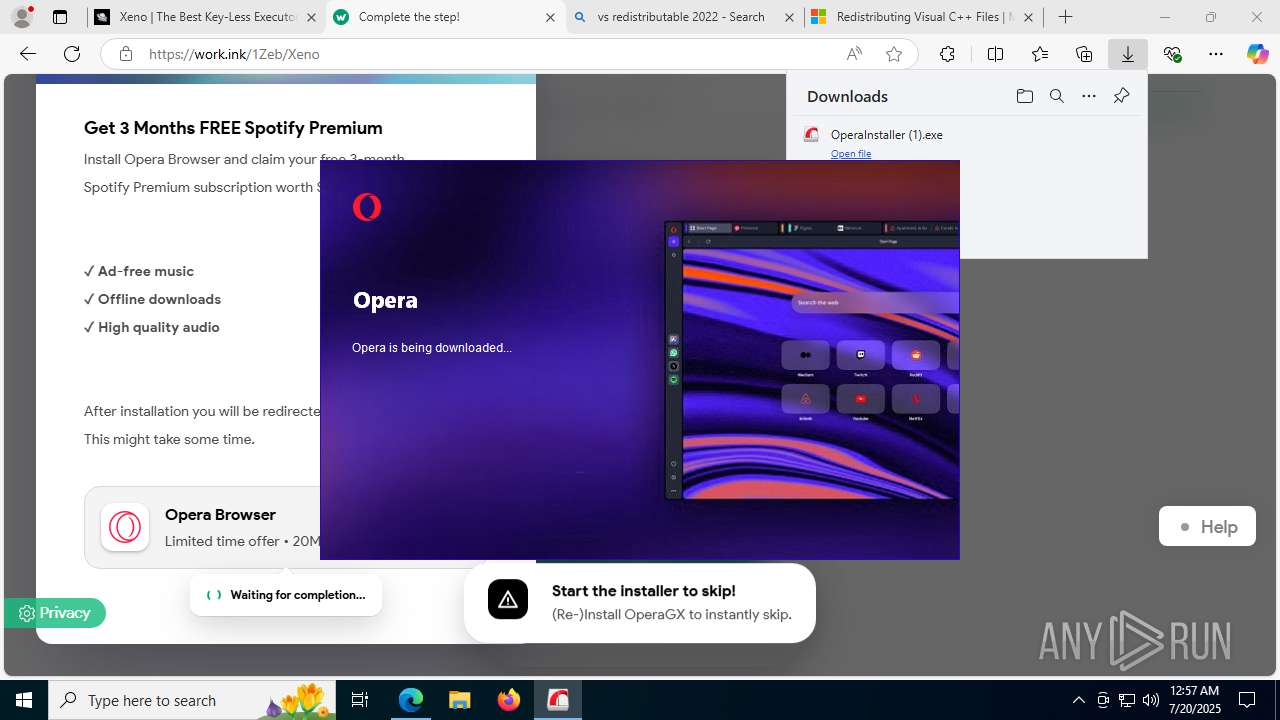Click the Type here to search taskbar box
This screenshot has height=720, width=1280.
coord(193,700)
